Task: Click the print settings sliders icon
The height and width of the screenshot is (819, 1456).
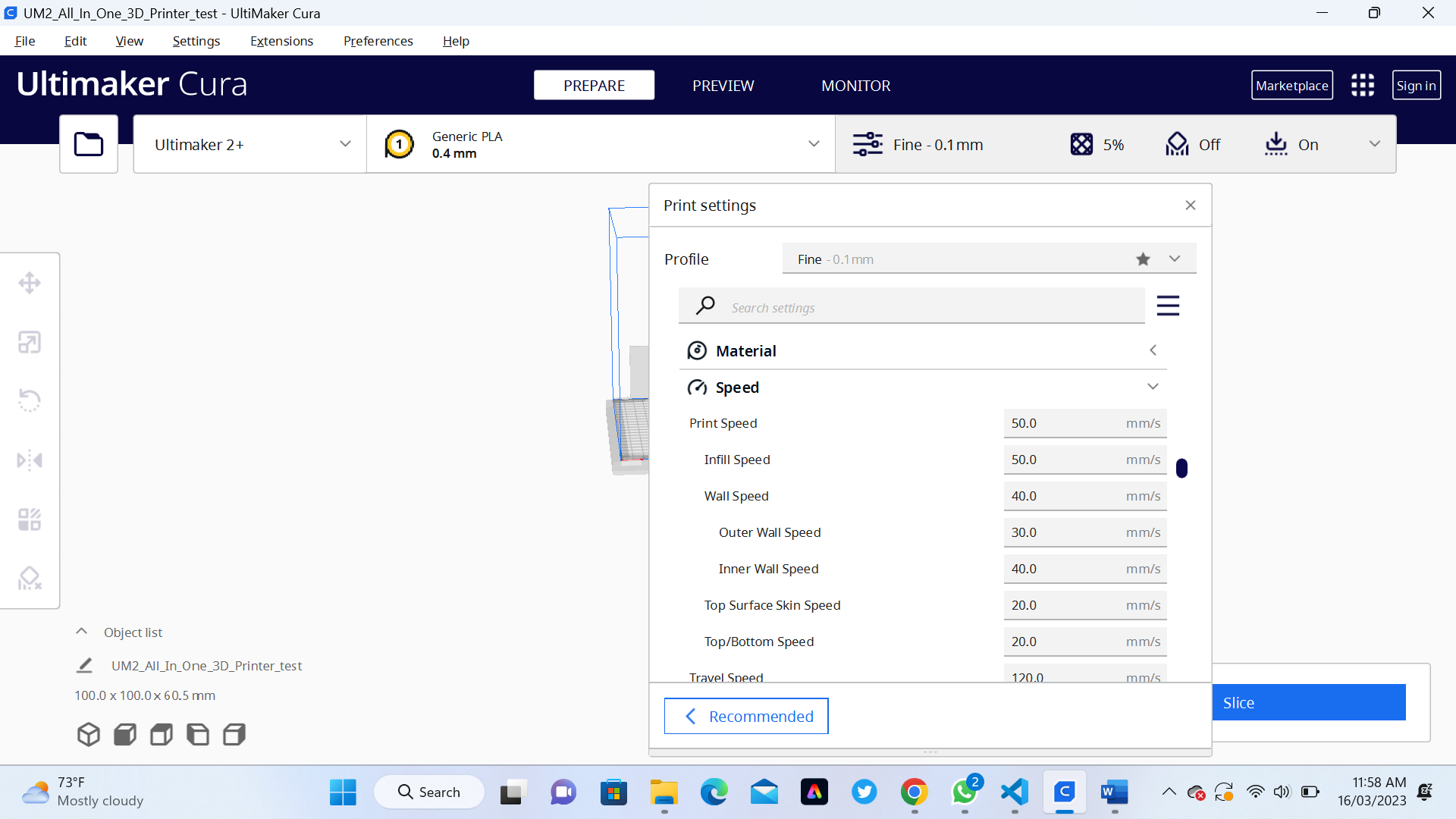Action: (x=868, y=144)
